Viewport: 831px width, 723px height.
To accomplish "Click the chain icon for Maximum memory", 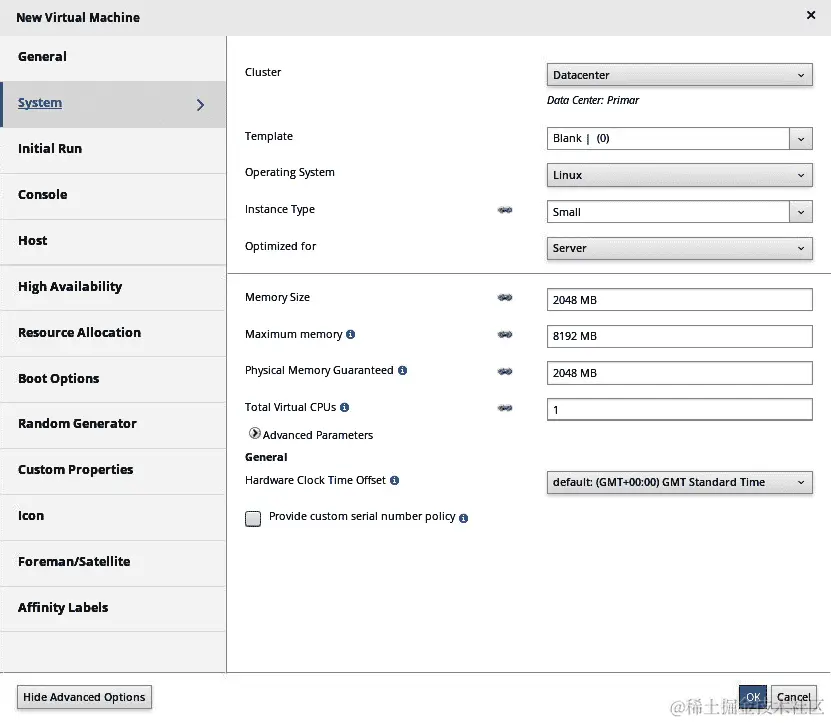I will tap(505, 335).
